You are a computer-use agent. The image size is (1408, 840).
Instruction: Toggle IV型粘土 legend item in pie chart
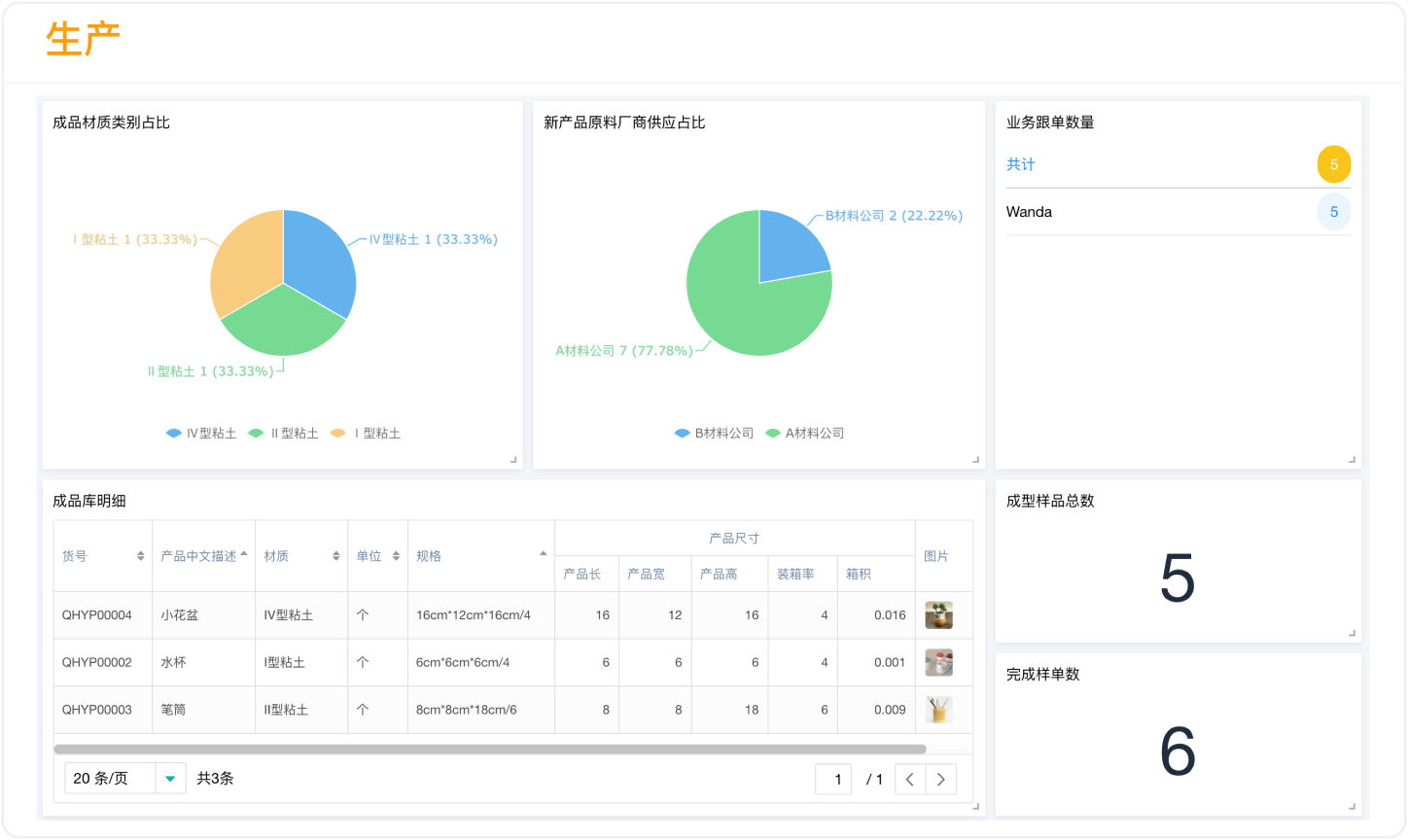201,434
